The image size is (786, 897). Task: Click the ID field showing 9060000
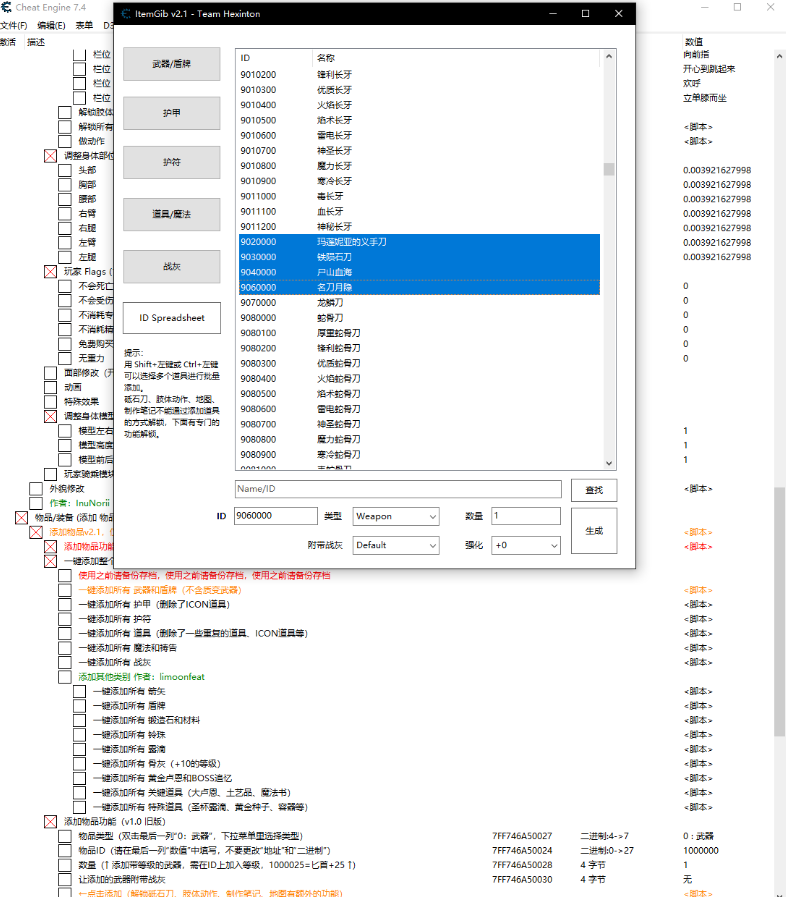[276, 516]
